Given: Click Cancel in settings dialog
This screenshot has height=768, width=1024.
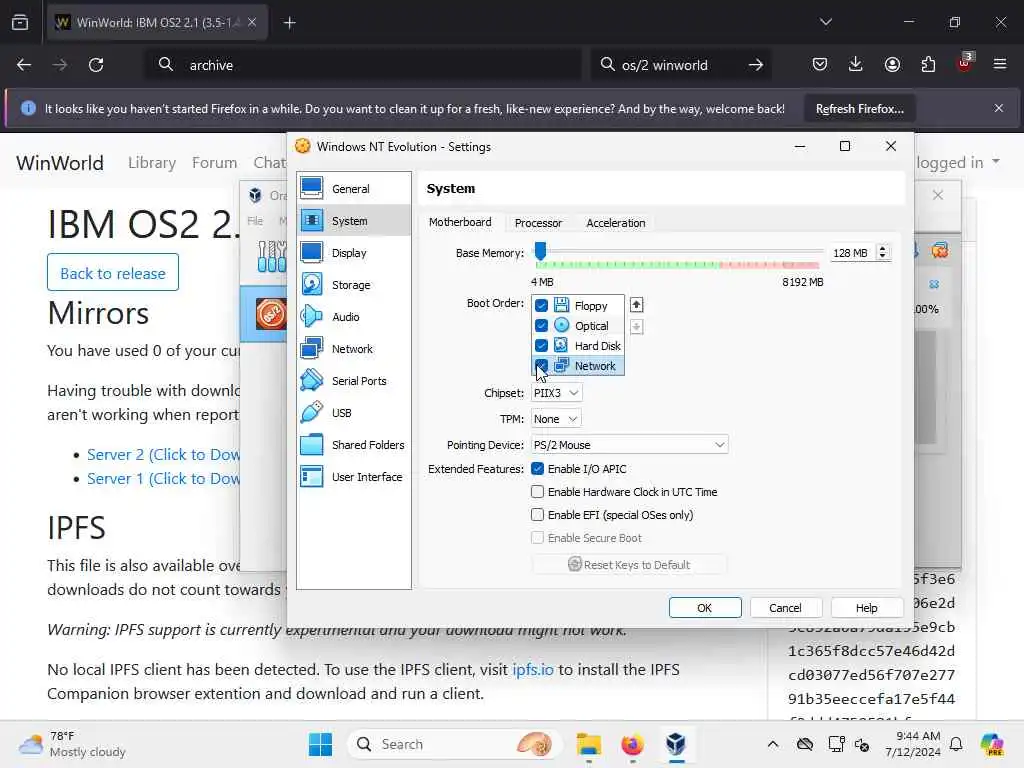Looking at the screenshot, I should click(785, 608).
